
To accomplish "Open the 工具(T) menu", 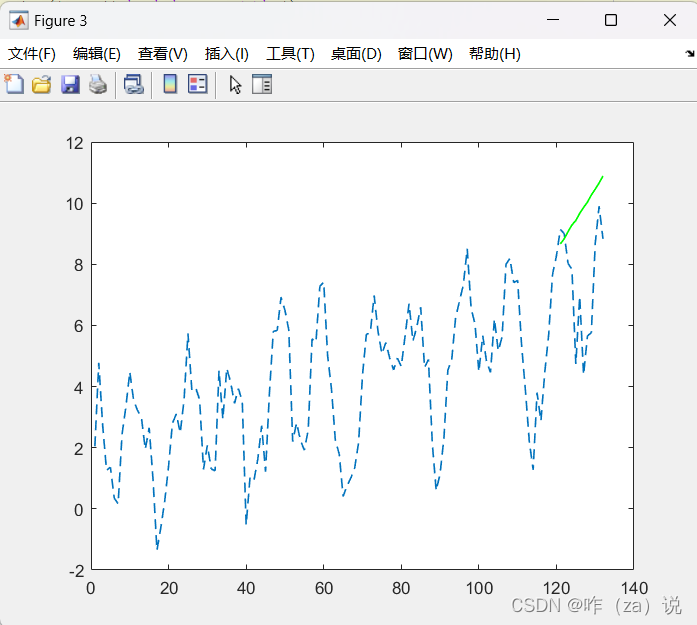I will click(x=290, y=54).
